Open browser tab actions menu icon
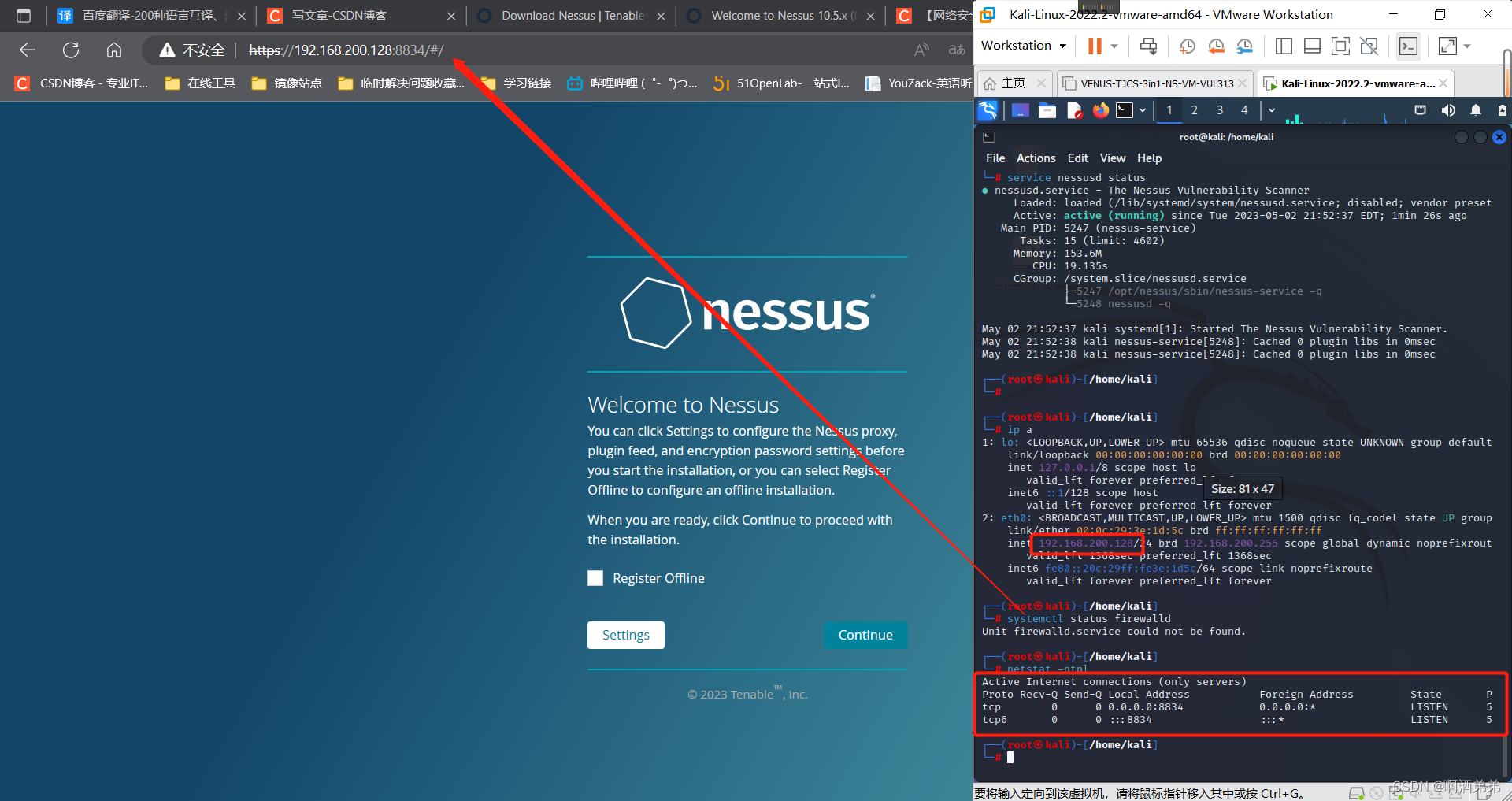1512x801 pixels. point(23,16)
